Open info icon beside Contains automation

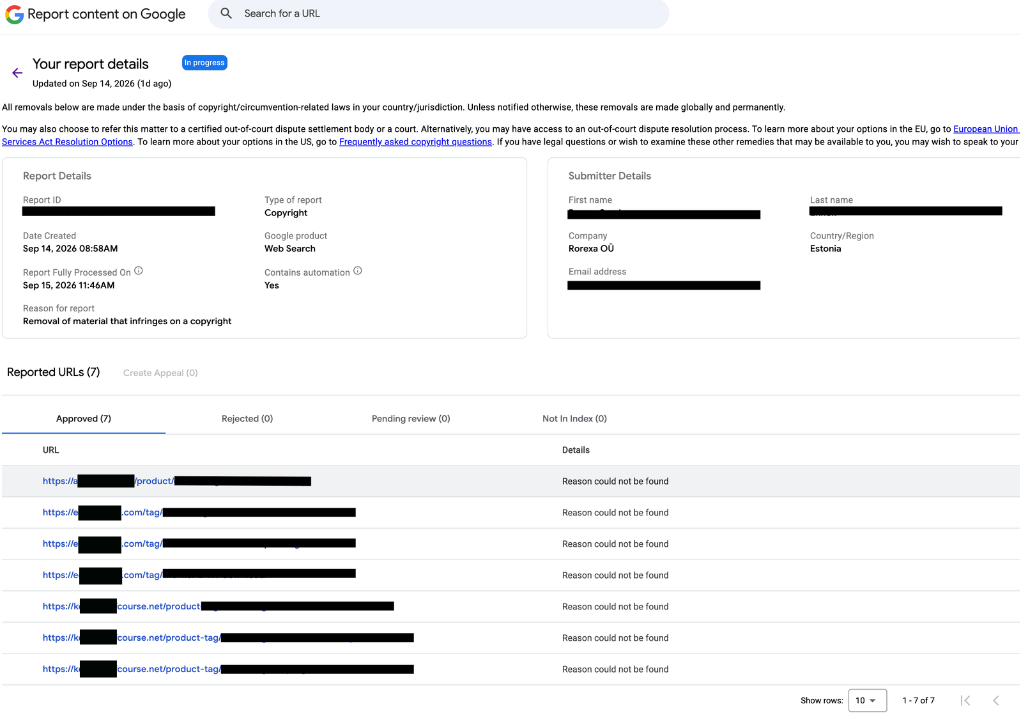[358, 271]
